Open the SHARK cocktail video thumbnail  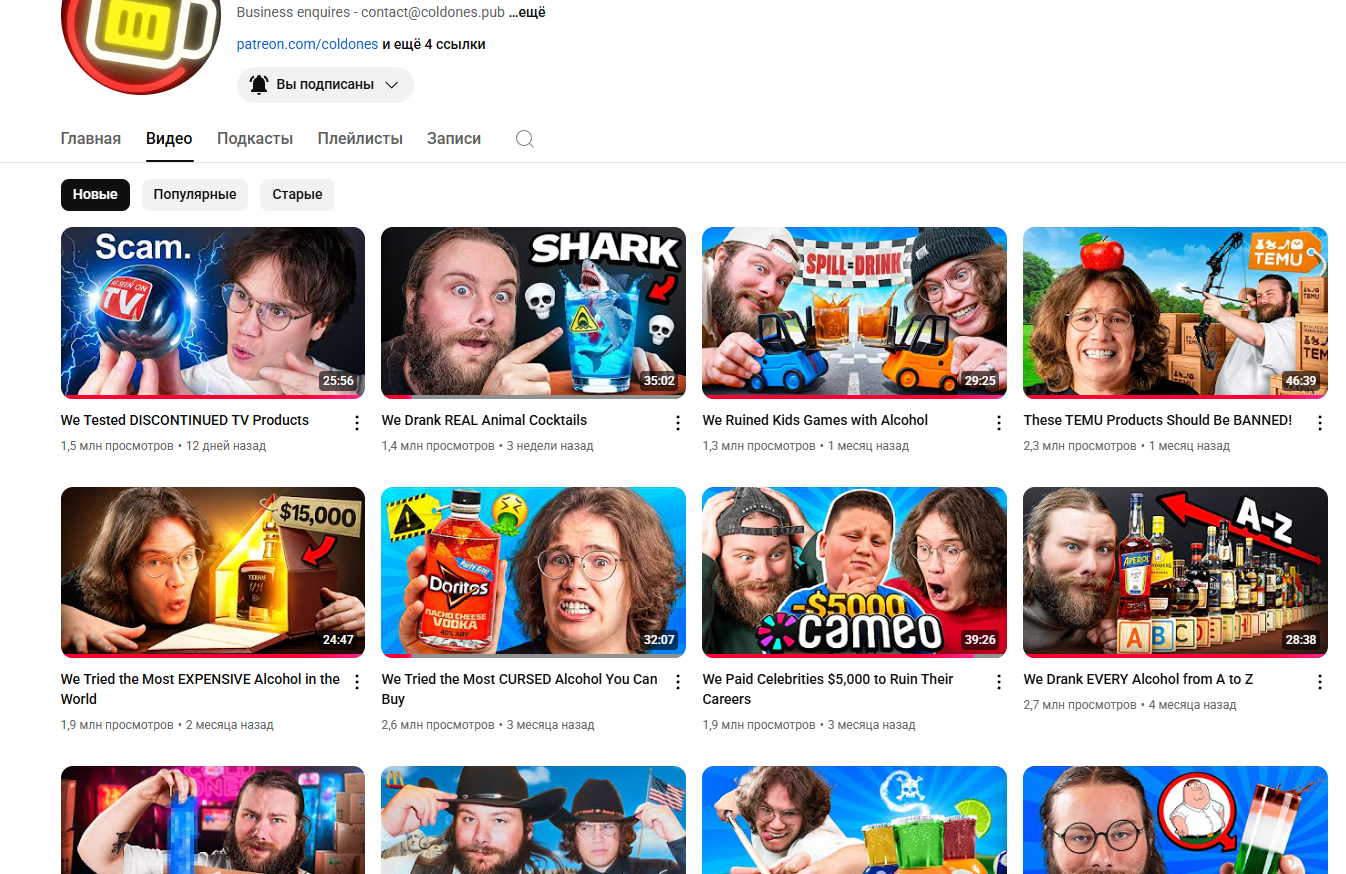pos(534,312)
